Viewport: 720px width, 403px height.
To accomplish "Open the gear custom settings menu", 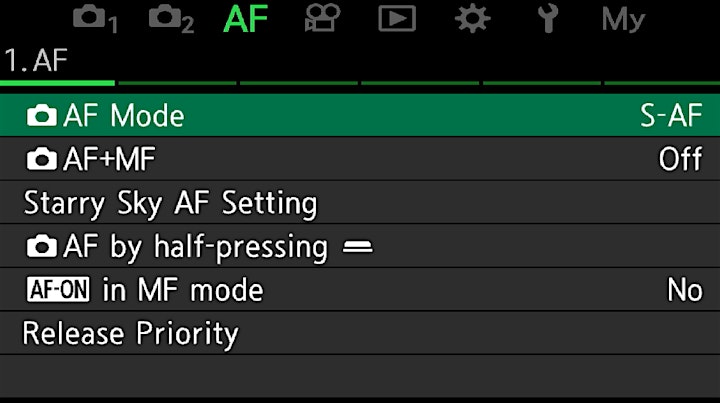I will click(x=472, y=19).
